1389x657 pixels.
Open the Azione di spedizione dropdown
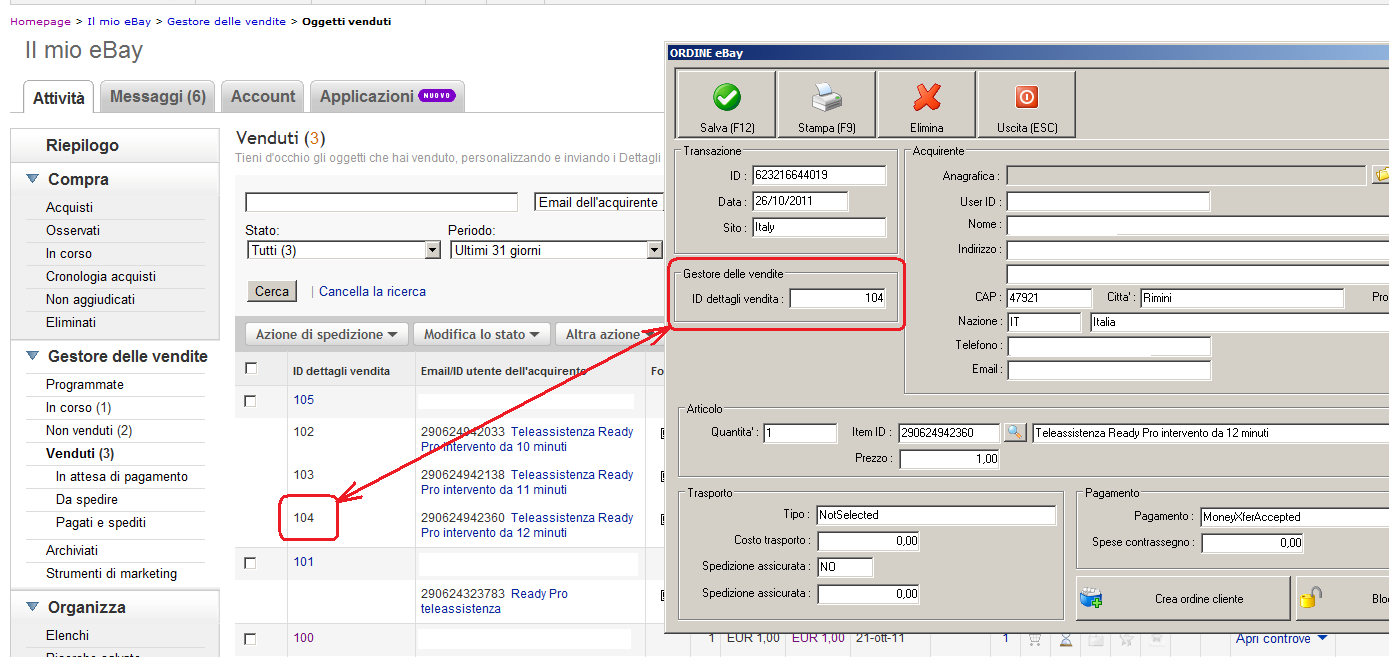pyautogui.click(x=327, y=334)
